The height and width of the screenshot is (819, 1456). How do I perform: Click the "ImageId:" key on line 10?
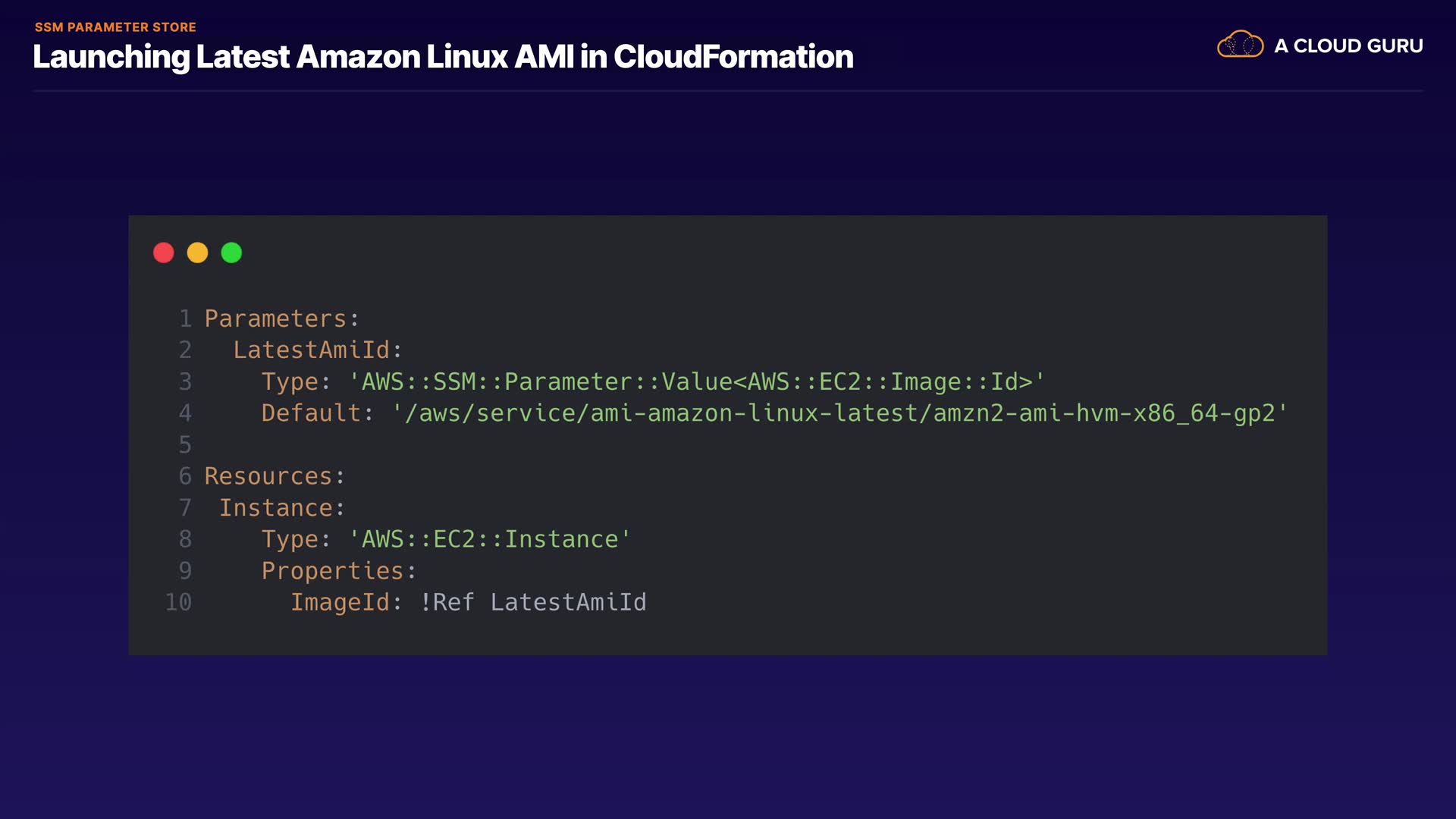[346, 602]
